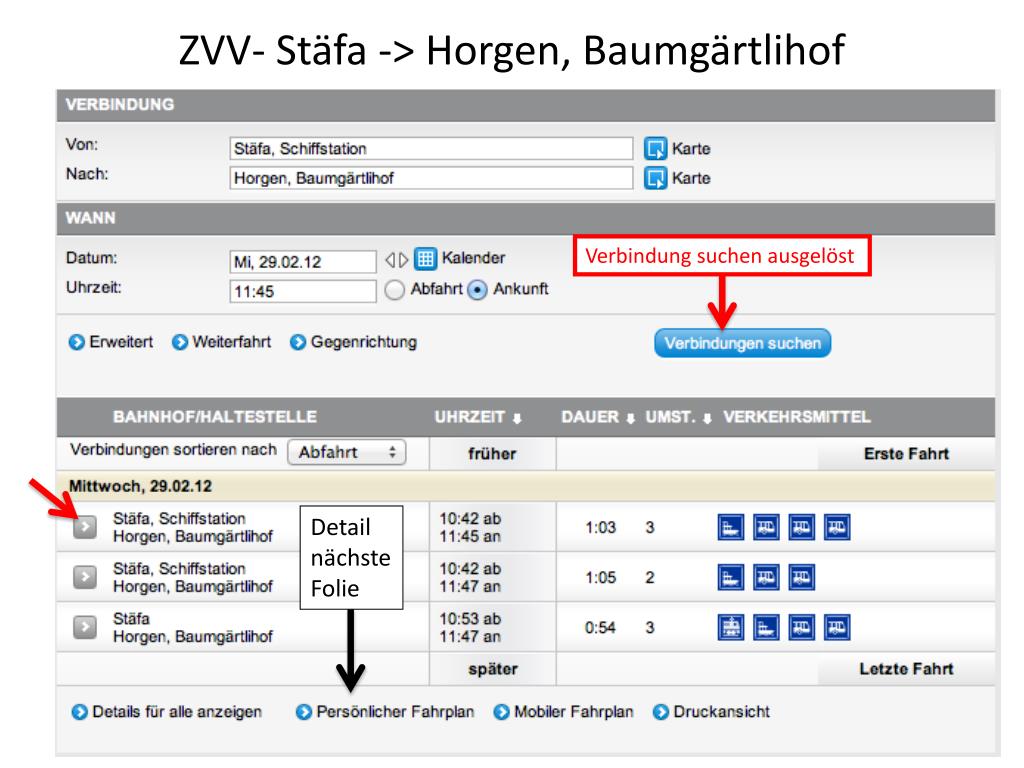The width and height of the screenshot is (1024, 768).
Task: Click last bus icon in the 1:03 connection
Action: [837, 527]
